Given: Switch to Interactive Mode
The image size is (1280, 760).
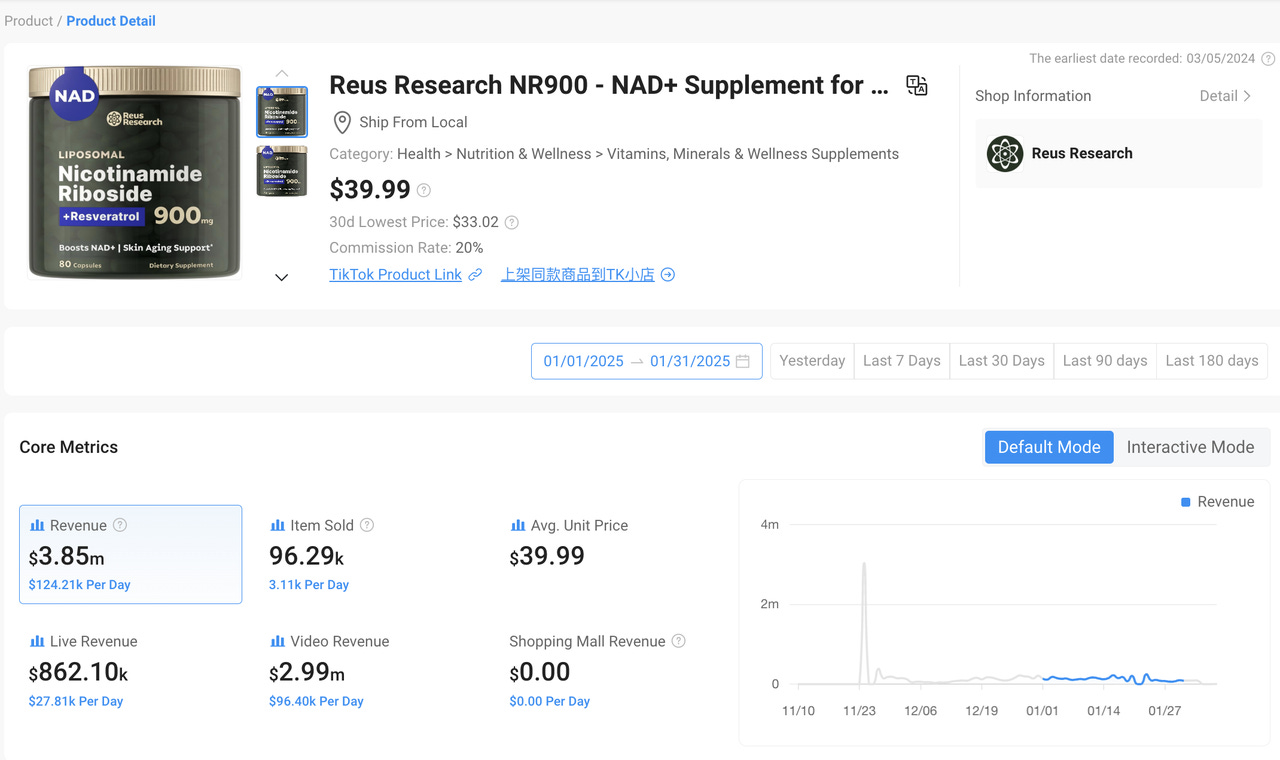Looking at the screenshot, I should click(1190, 447).
